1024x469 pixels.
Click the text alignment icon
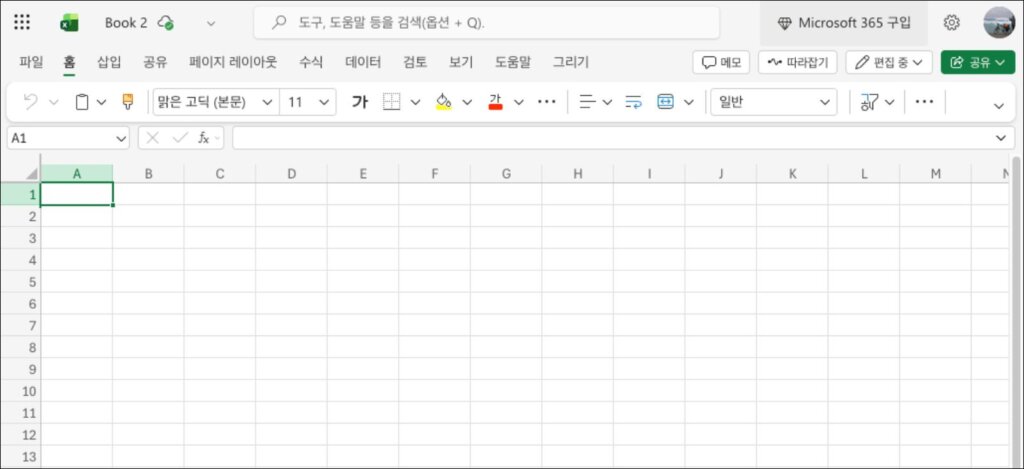point(588,102)
